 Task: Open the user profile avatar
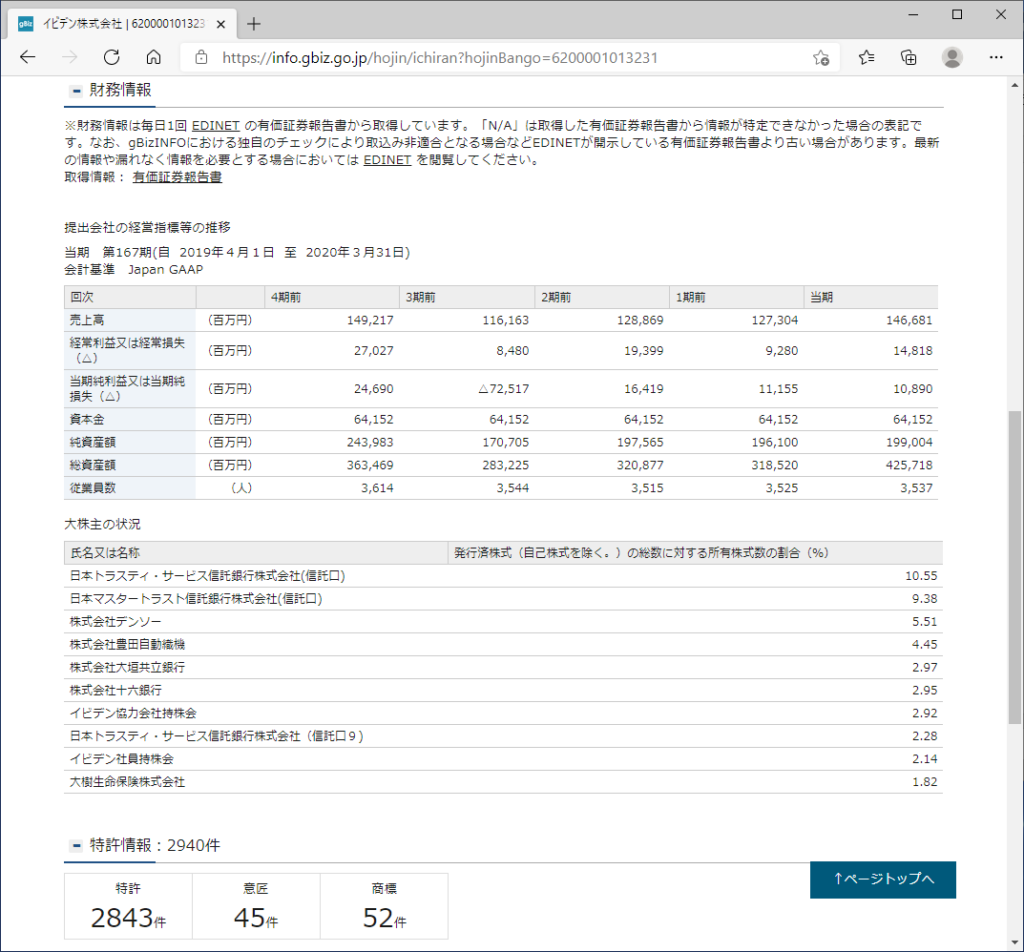coord(952,57)
